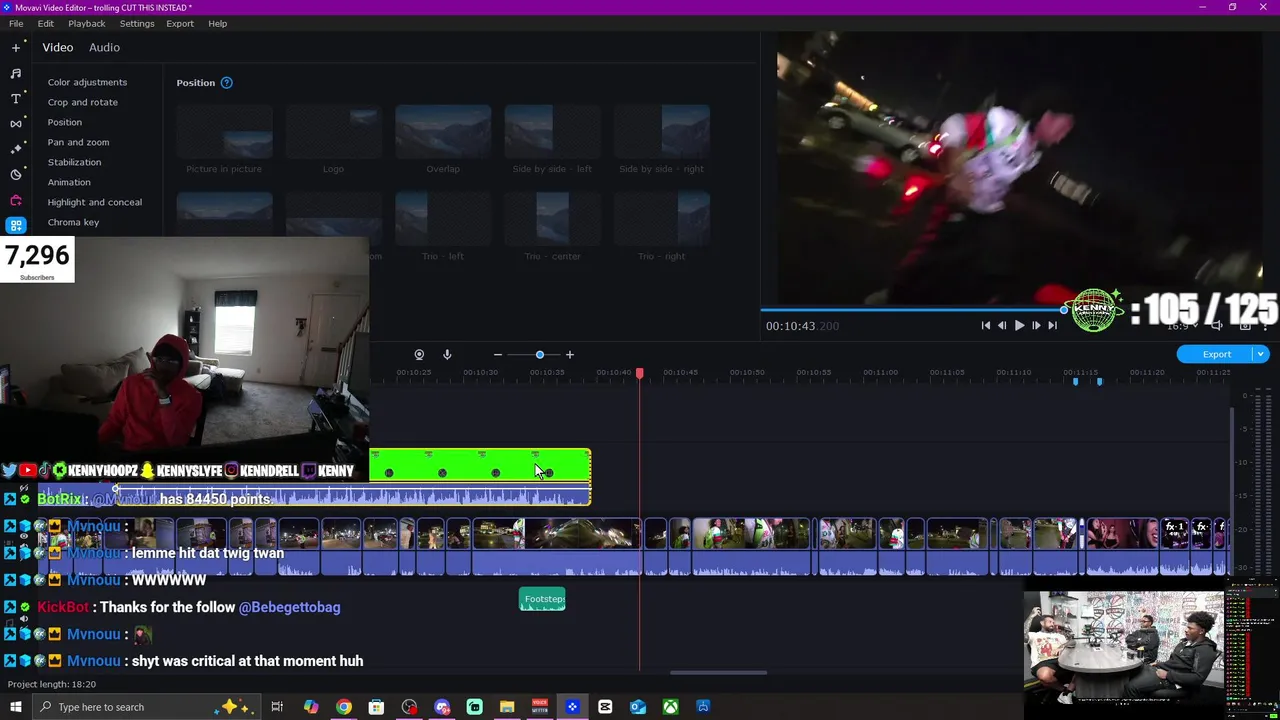1280x720 pixels.
Task: Click the webcam record icon above timeline
Action: 419,354
